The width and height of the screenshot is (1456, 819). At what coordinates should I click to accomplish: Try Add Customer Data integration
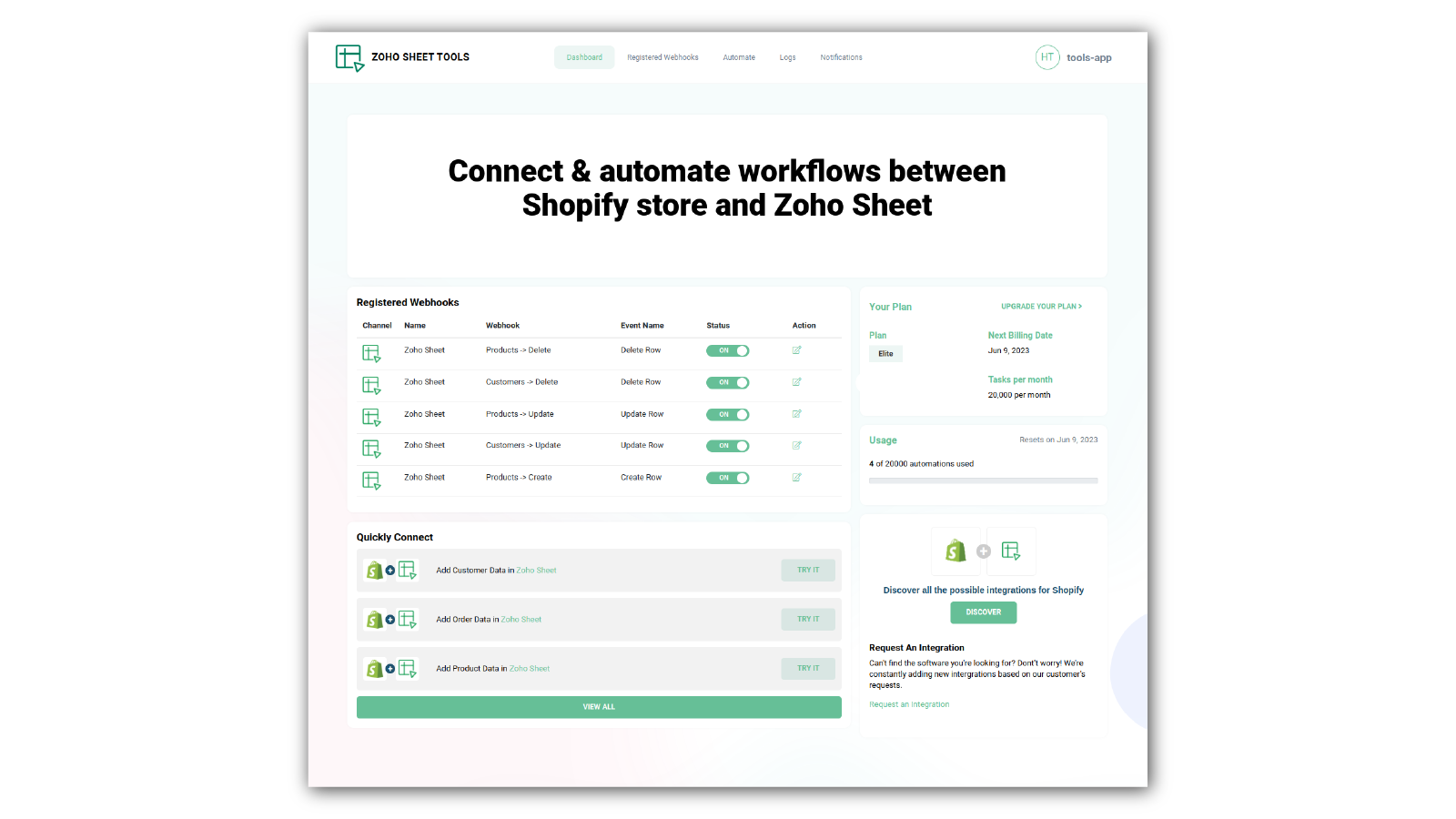click(808, 571)
